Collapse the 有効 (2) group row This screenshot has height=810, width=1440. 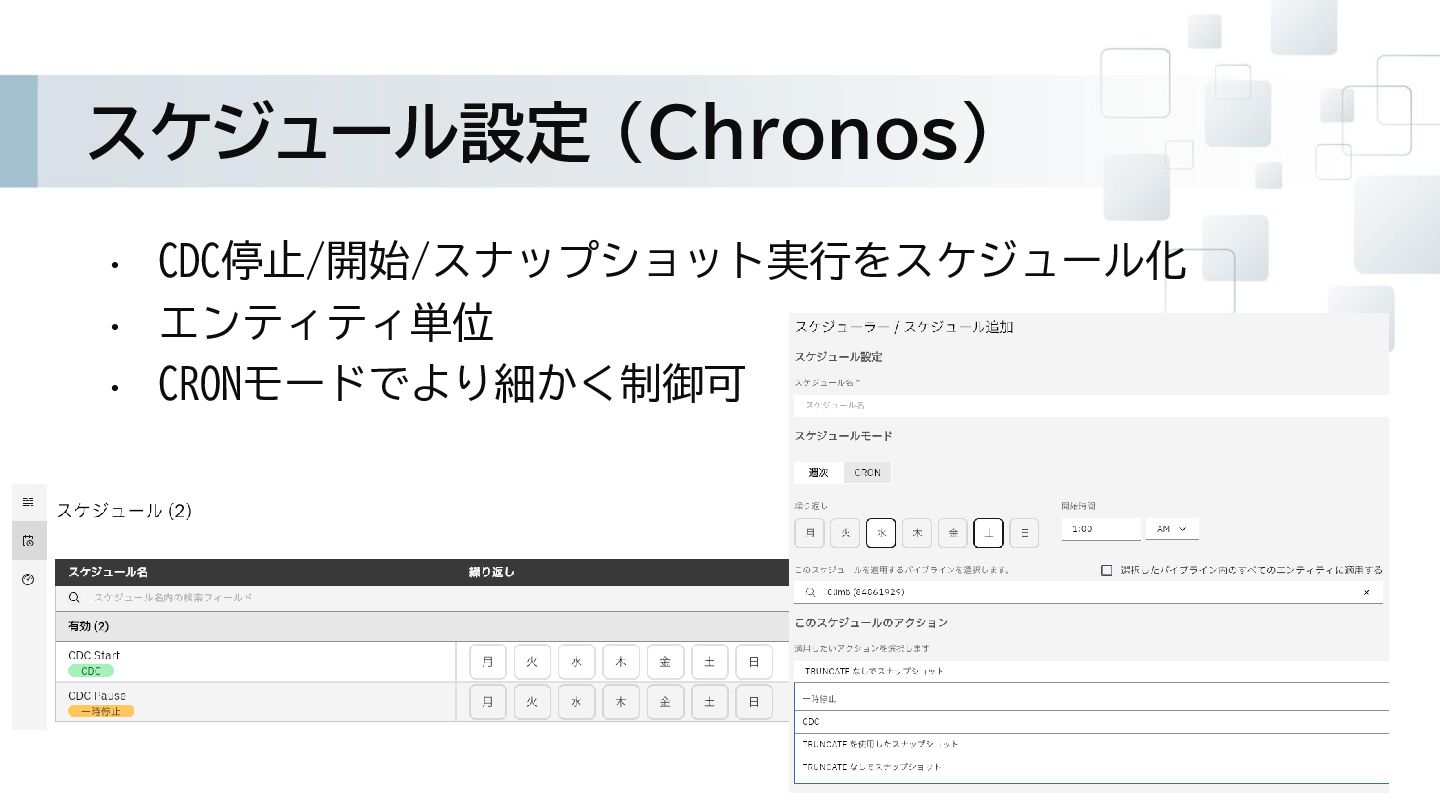422,626
